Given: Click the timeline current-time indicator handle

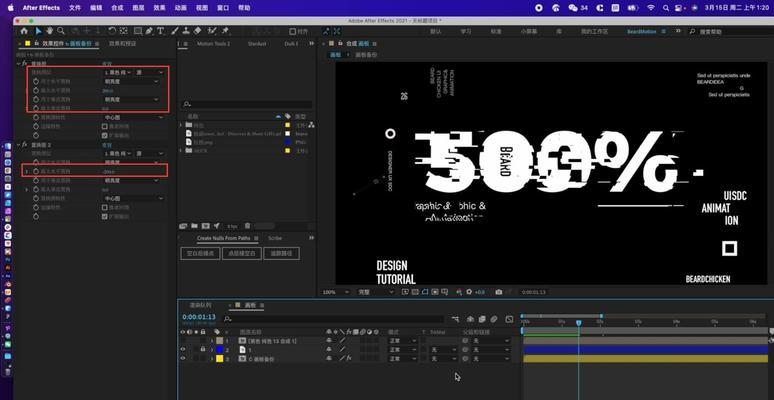Looking at the screenshot, I should pyautogui.click(x=579, y=322).
